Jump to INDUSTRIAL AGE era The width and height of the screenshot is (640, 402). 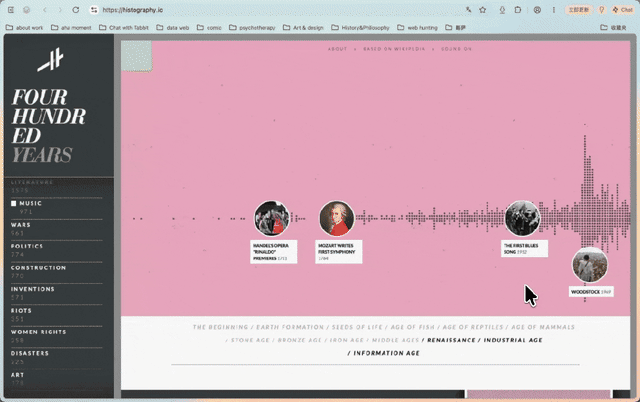click(x=513, y=340)
